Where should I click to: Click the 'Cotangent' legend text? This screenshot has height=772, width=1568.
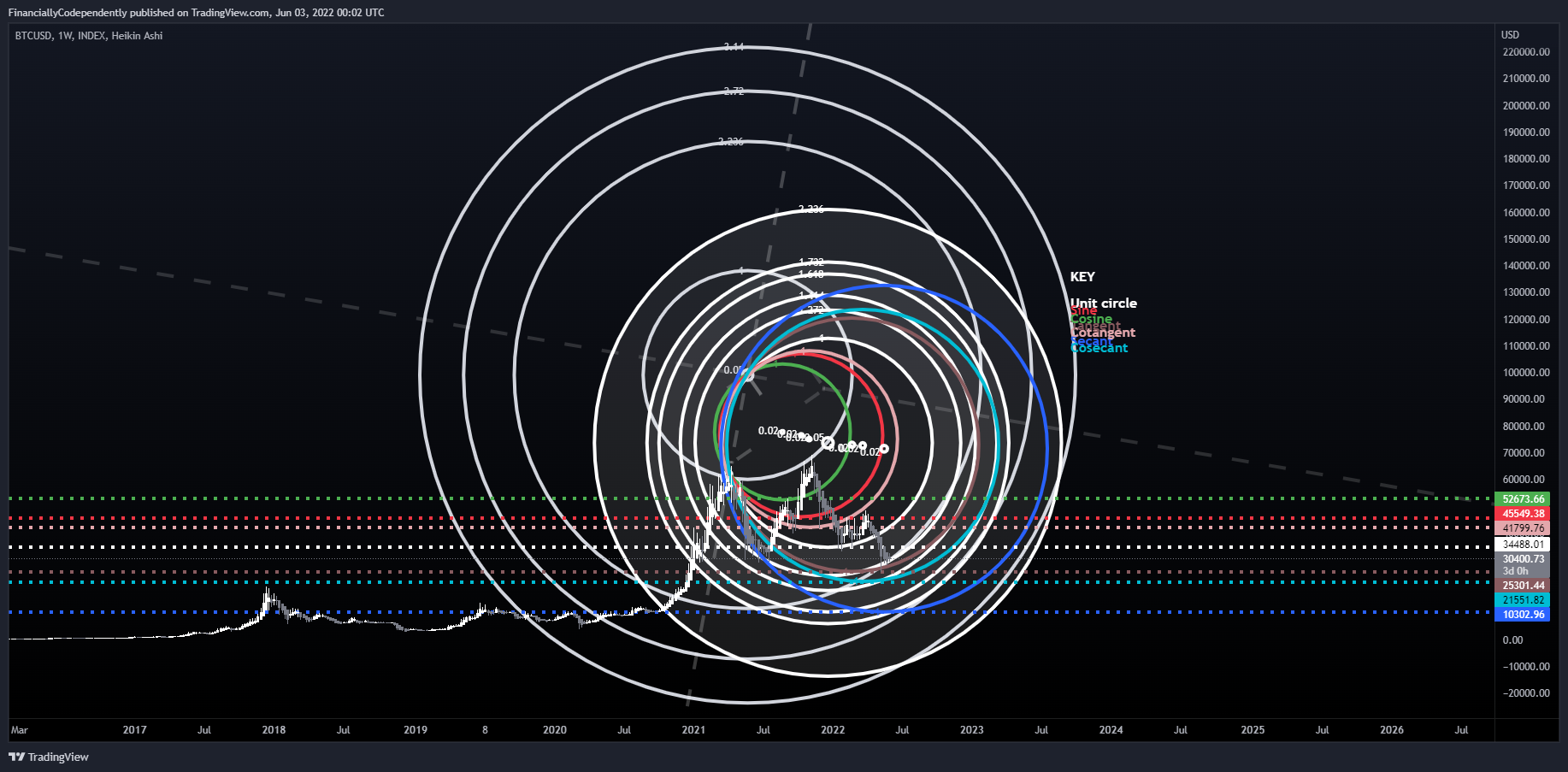tap(1103, 333)
